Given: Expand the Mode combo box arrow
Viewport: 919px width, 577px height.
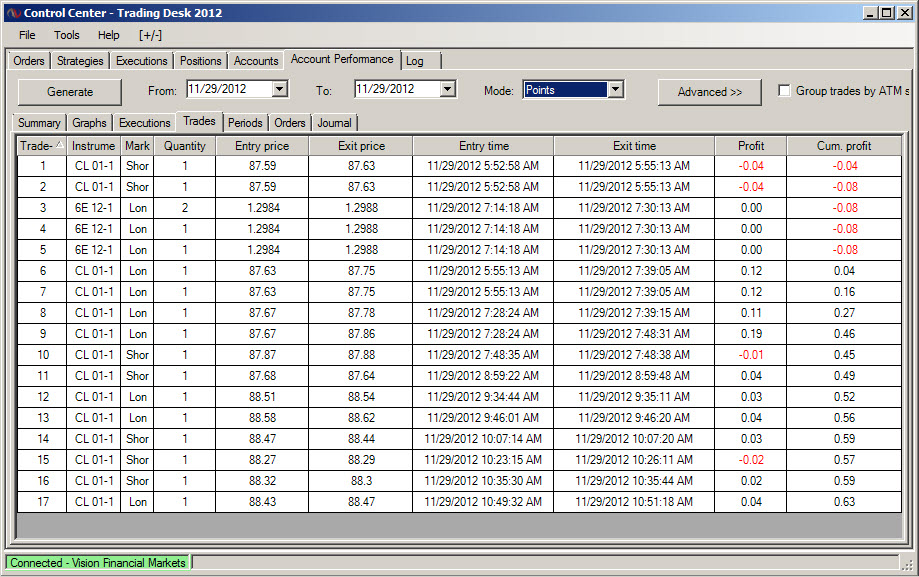Looking at the screenshot, I should (x=615, y=90).
